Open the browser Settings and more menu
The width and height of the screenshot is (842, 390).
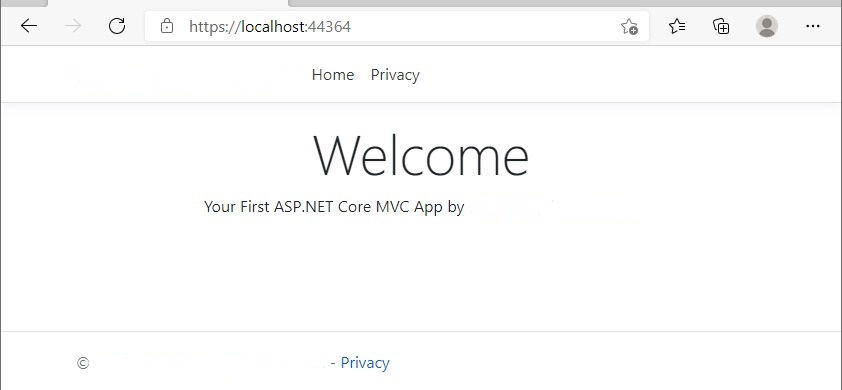coord(813,26)
